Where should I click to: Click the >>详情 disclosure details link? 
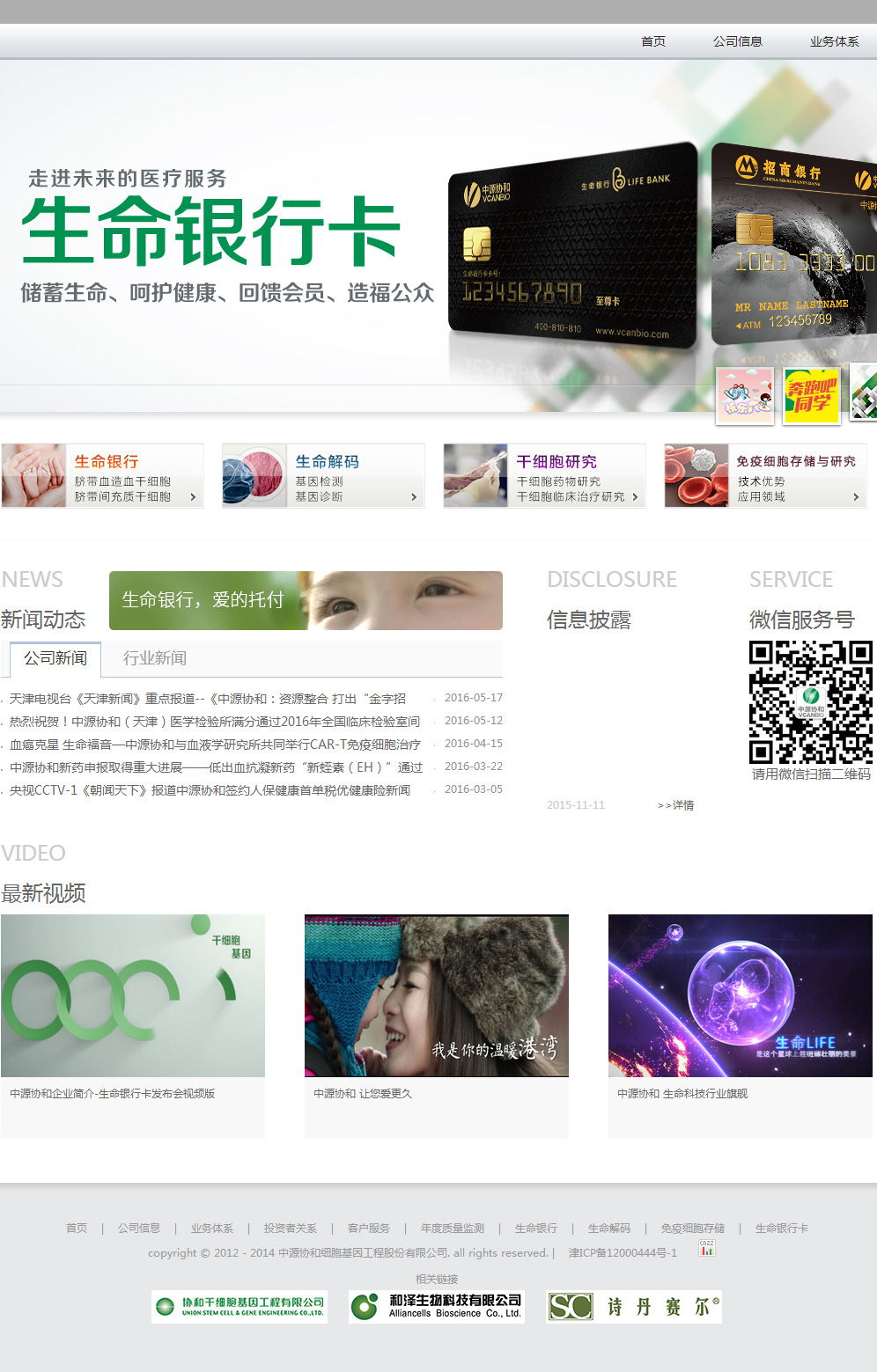pos(675,805)
